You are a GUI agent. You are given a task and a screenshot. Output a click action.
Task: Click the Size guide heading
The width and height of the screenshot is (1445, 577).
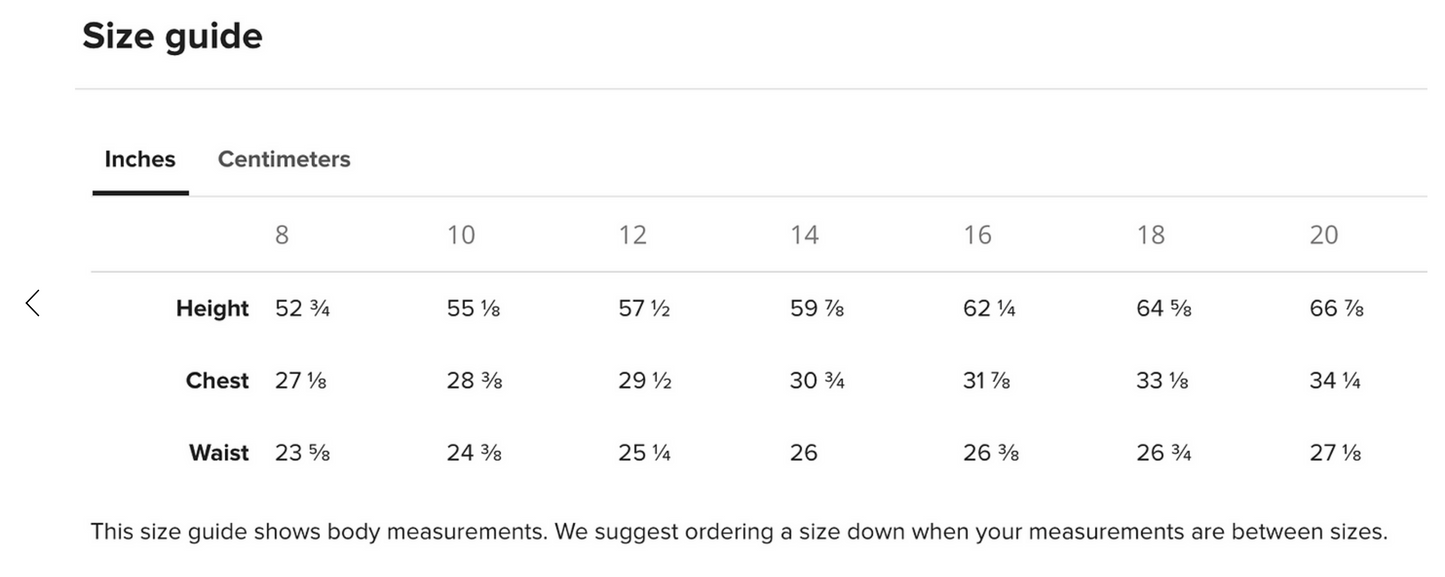tap(172, 37)
